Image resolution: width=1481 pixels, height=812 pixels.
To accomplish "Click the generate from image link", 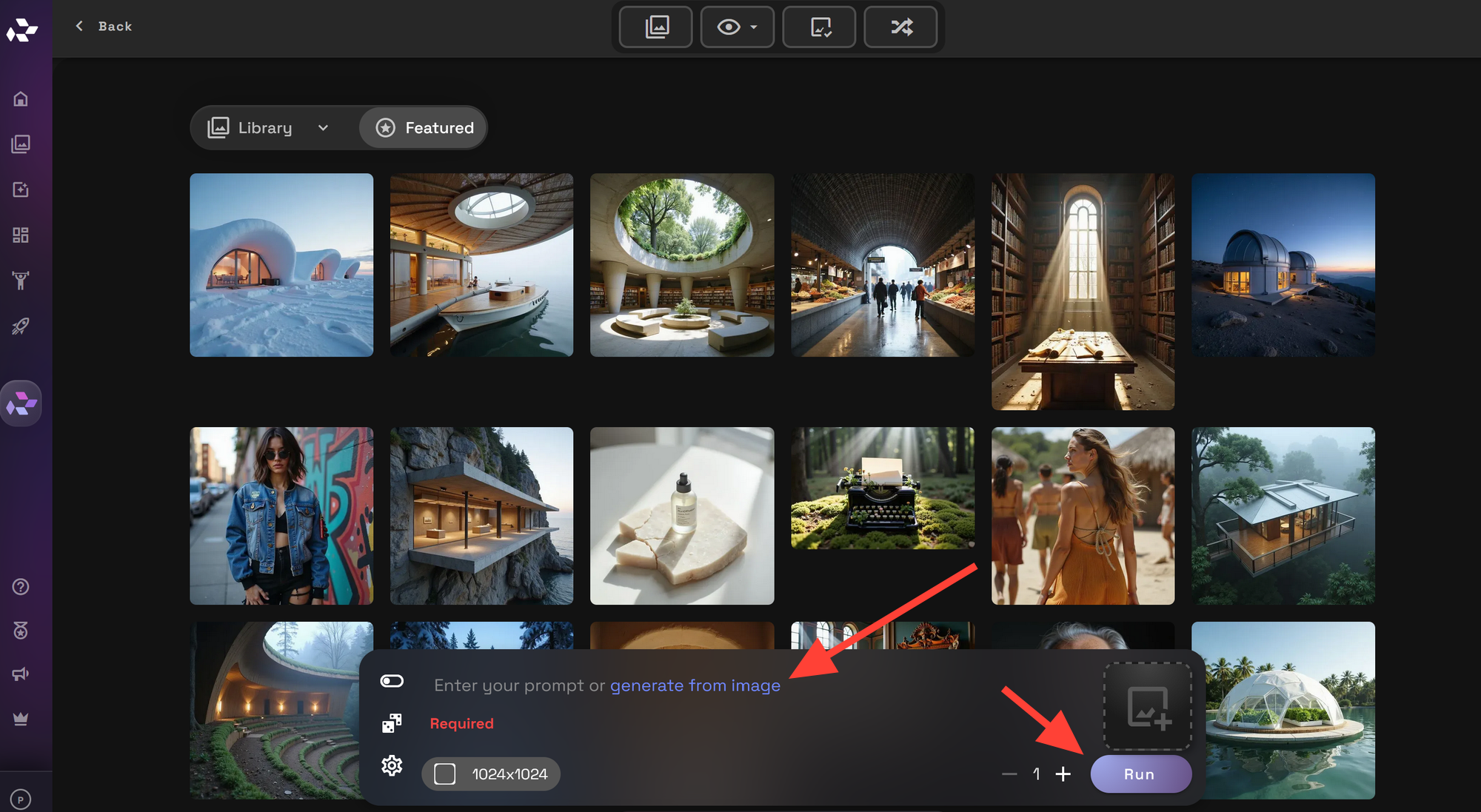I will [695, 685].
